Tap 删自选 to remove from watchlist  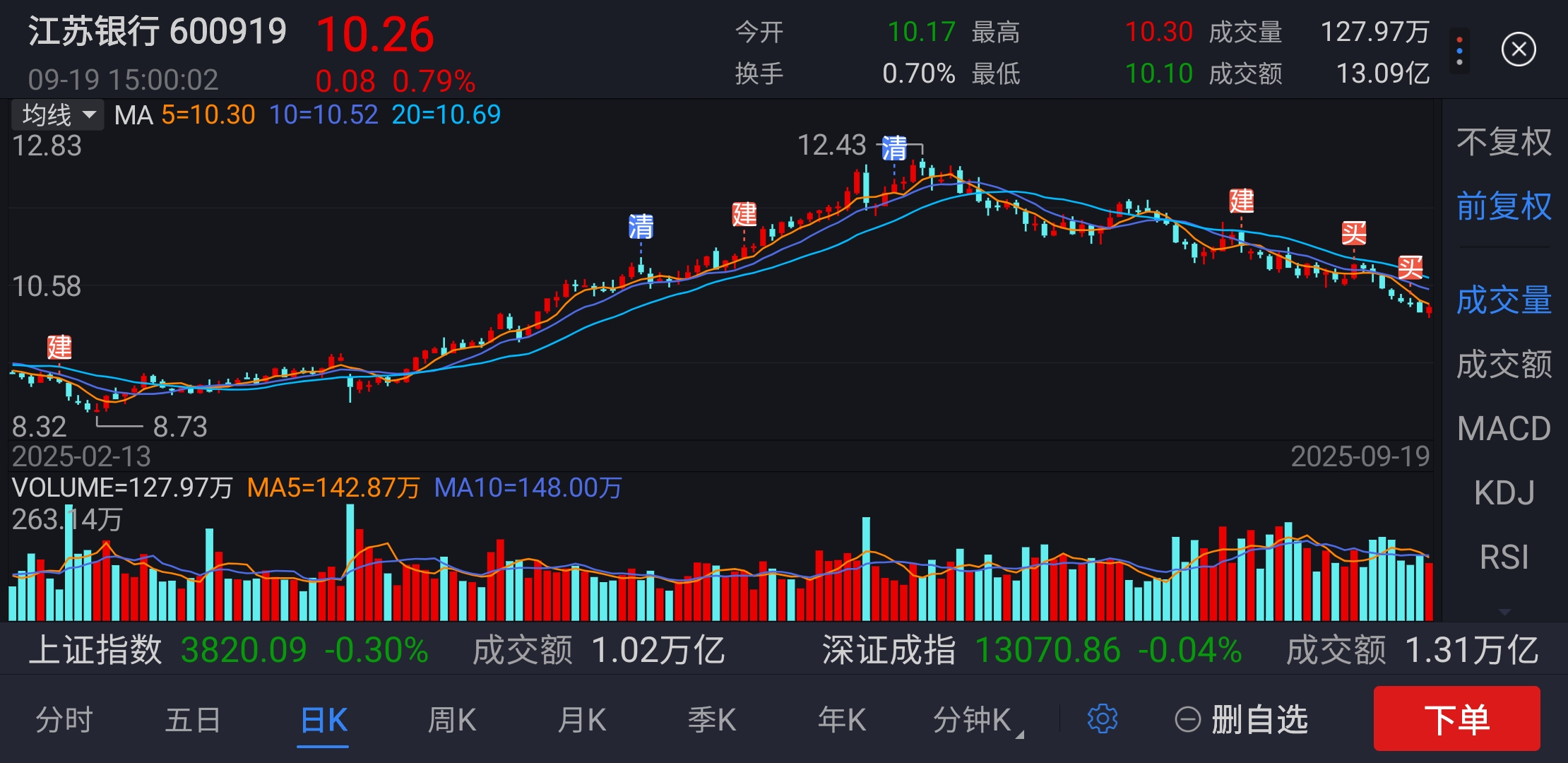tap(1260, 720)
